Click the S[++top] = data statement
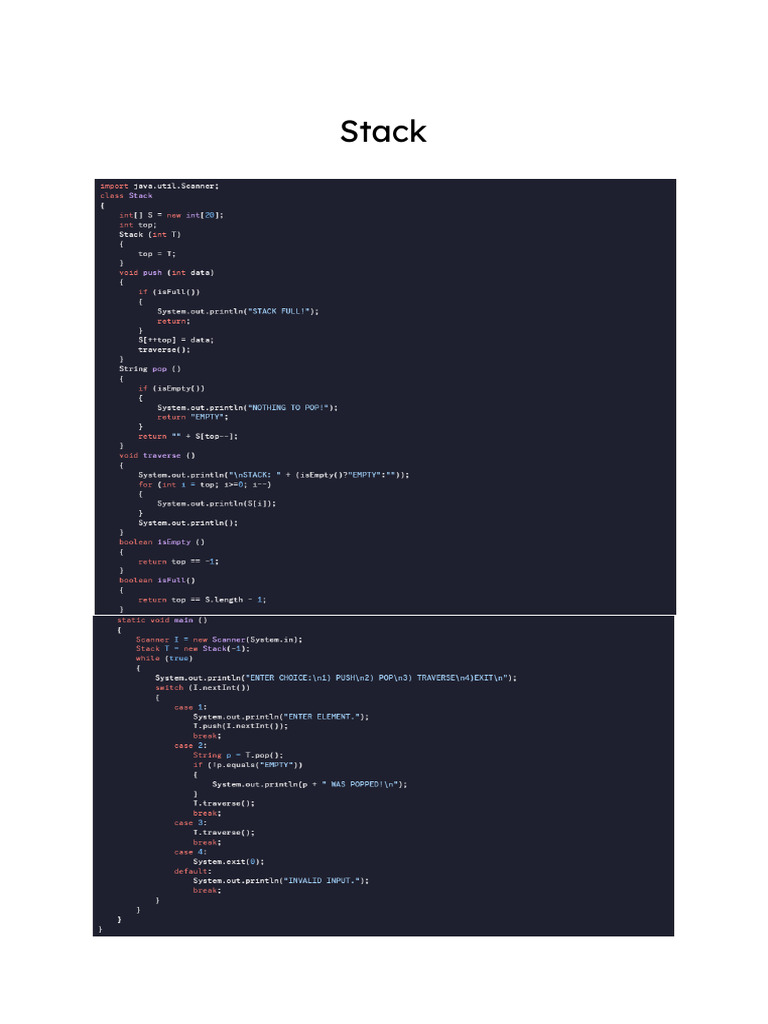This screenshot has height=1024, width=768. (x=176, y=340)
